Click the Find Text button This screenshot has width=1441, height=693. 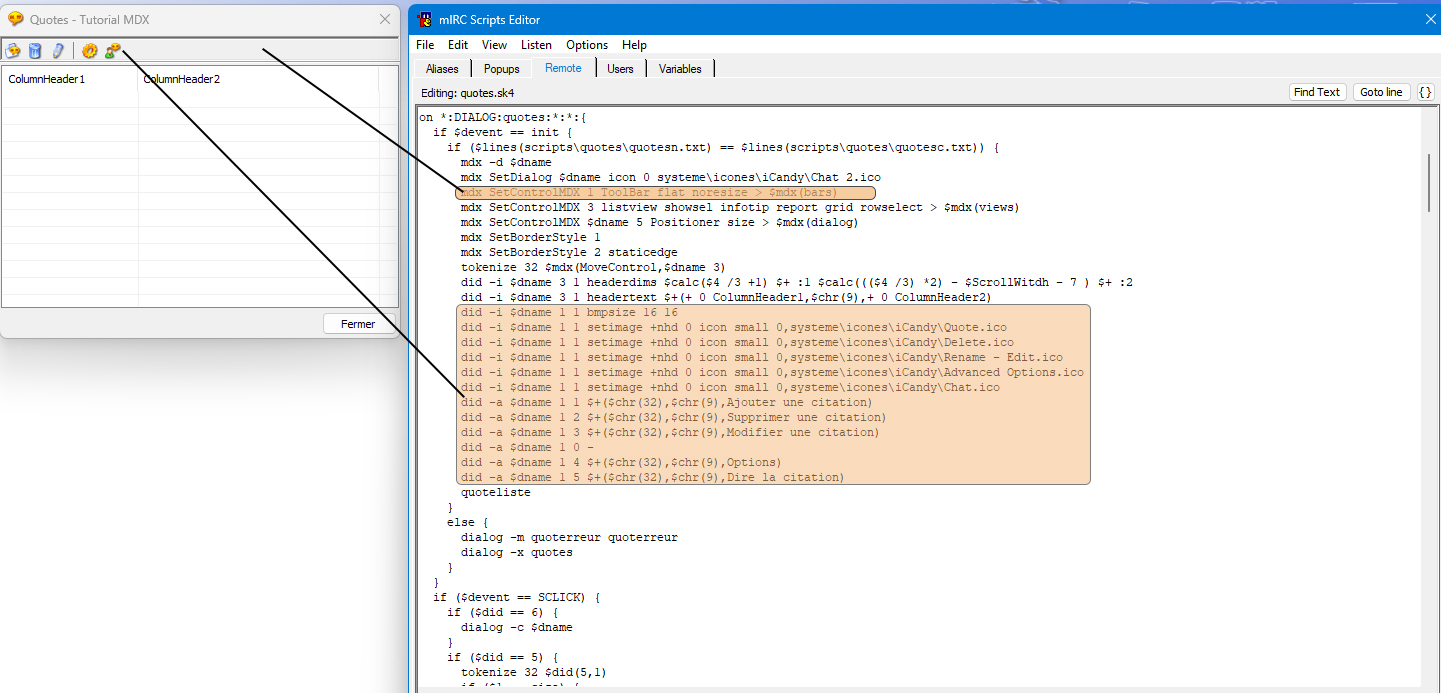pos(1316,92)
